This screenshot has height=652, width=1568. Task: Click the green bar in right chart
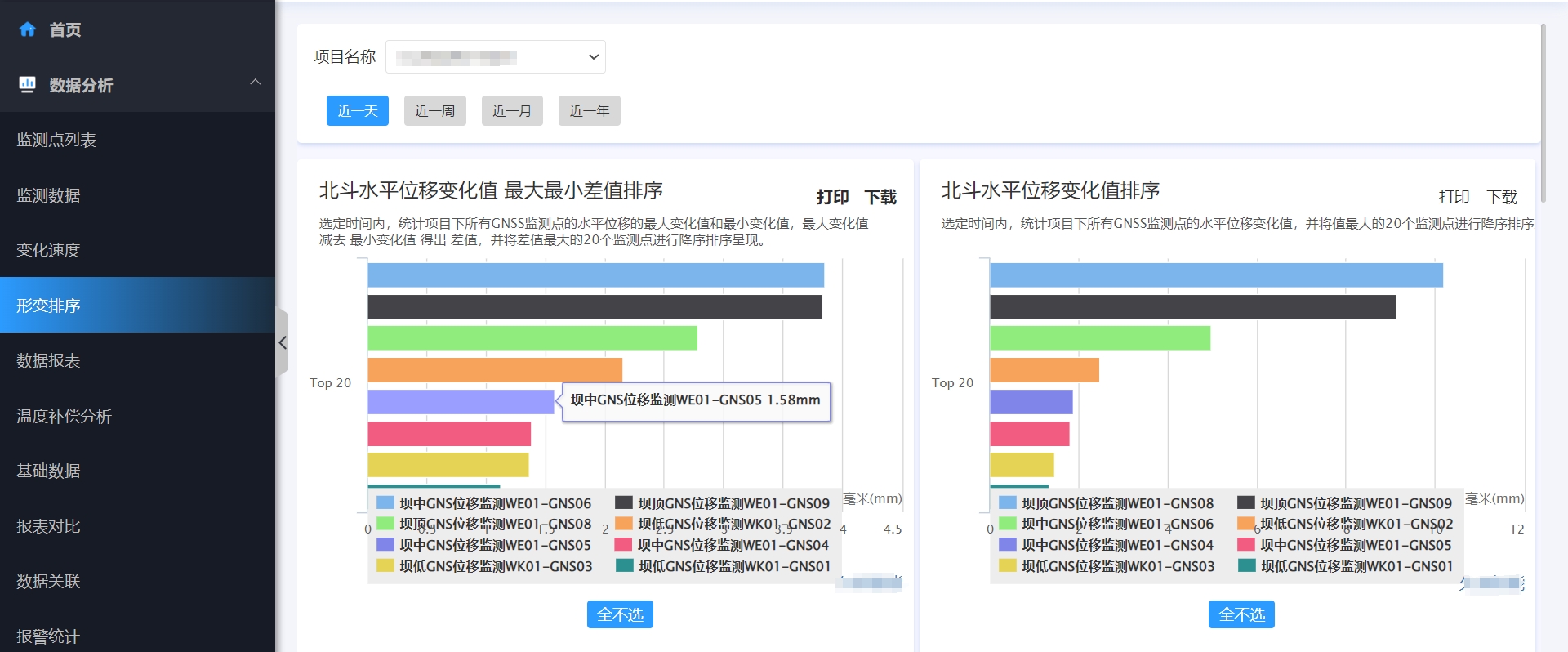(1100, 338)
